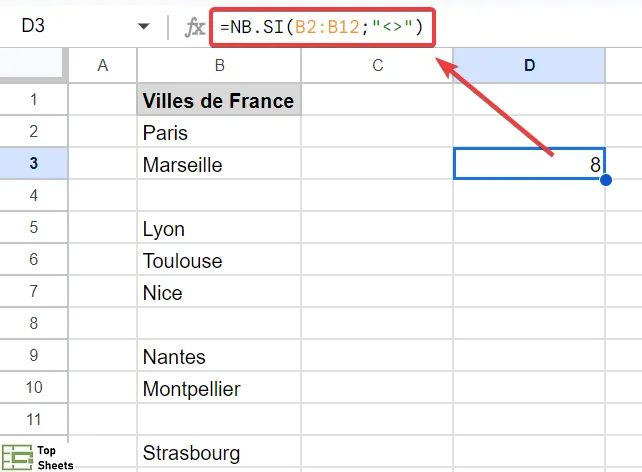Click the blue fill handle on D3
The width and height of the screenshot is (642, 472).
coord(606,180)
